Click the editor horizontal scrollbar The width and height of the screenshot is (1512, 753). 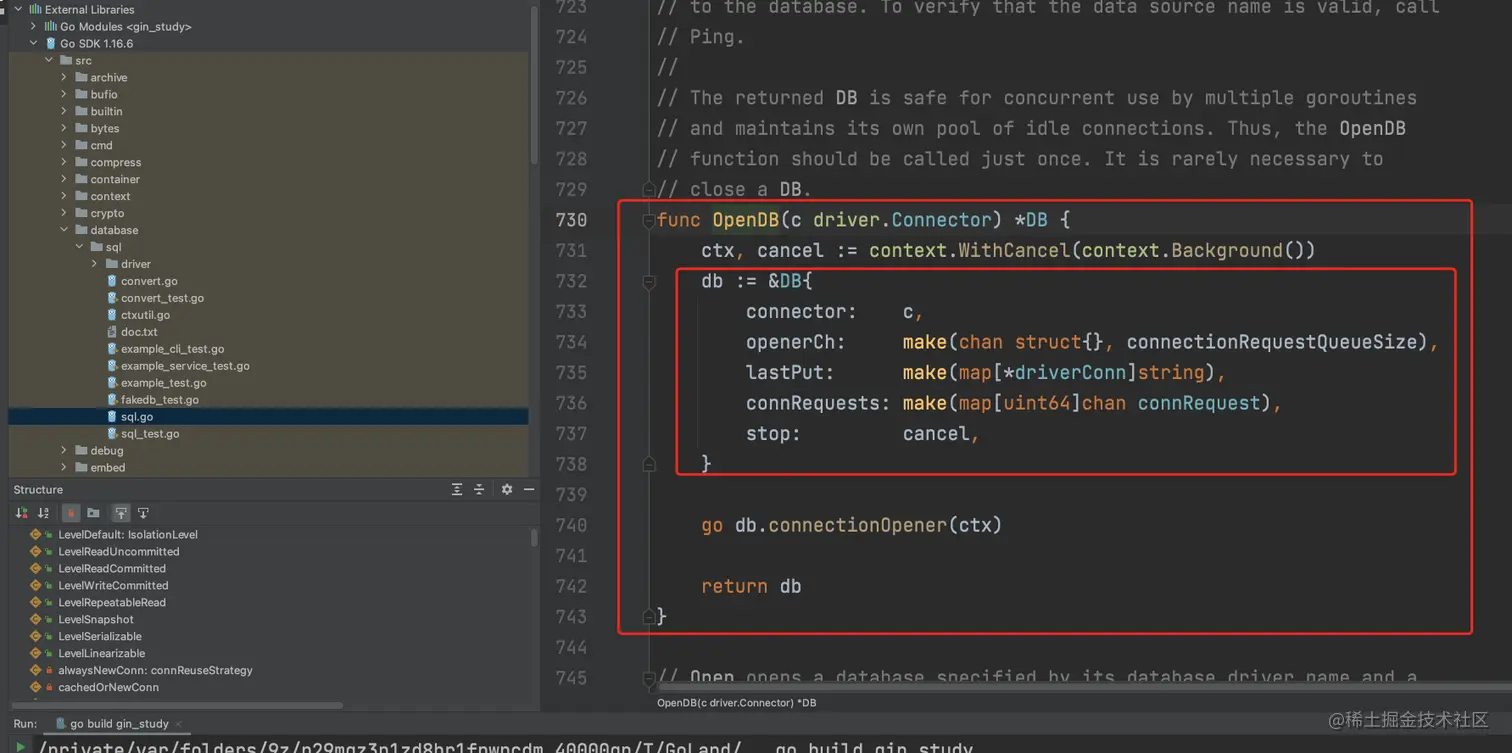1085,687
